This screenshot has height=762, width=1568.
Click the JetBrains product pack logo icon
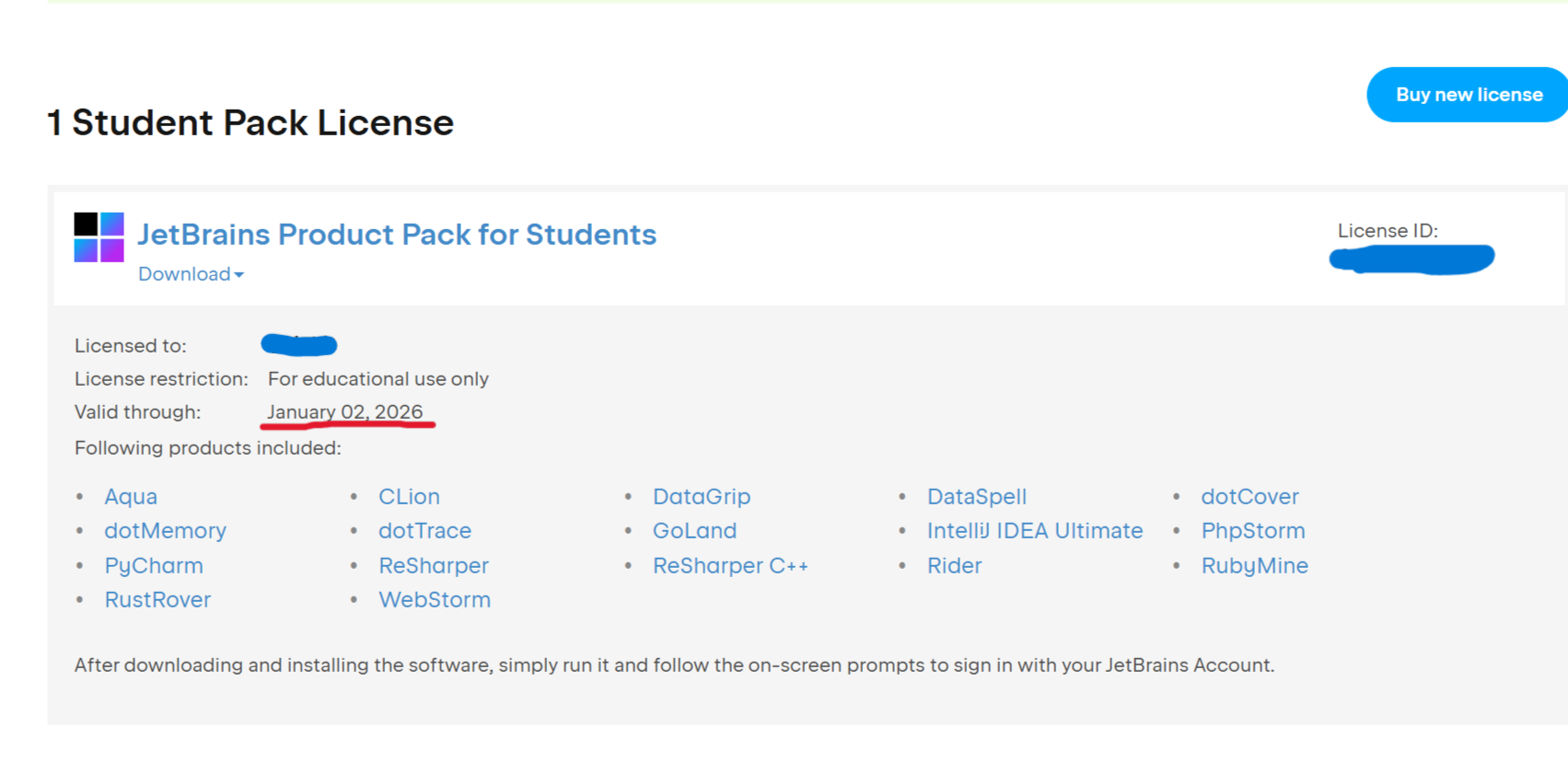99,237
